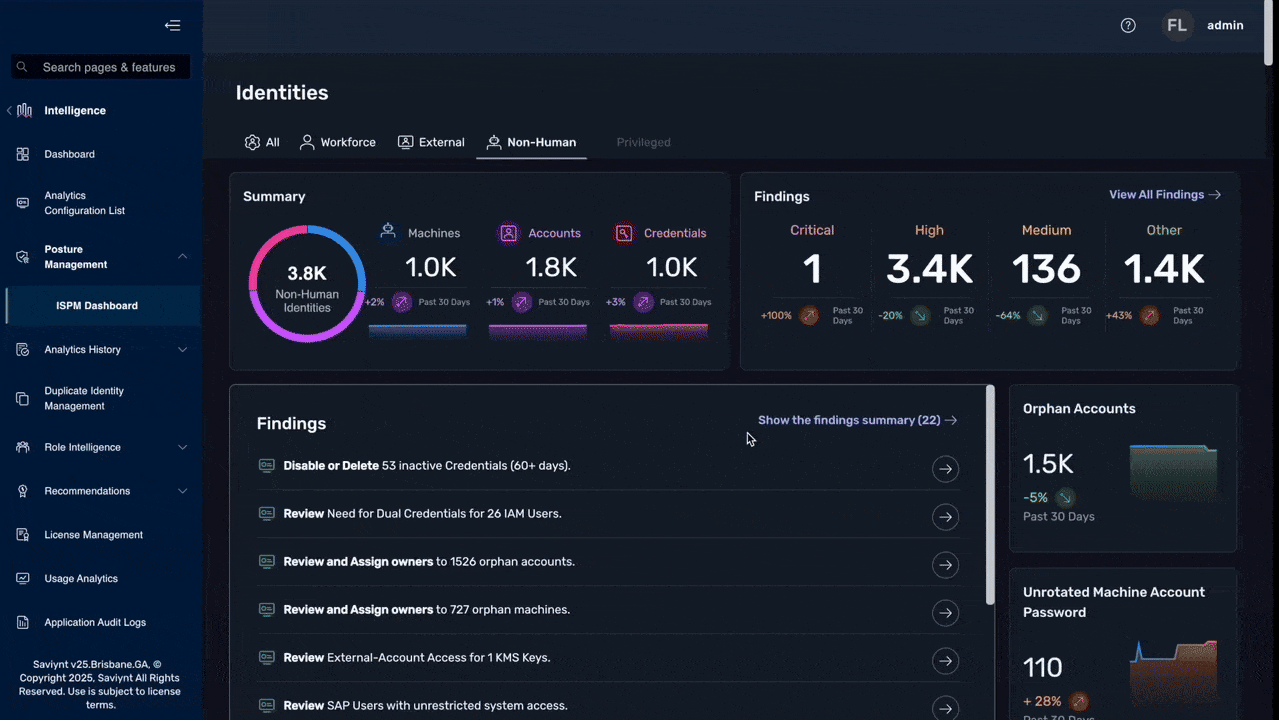Click the Machines summary icon
Viewport: 1279px width, 720px height.
point(388,232)
